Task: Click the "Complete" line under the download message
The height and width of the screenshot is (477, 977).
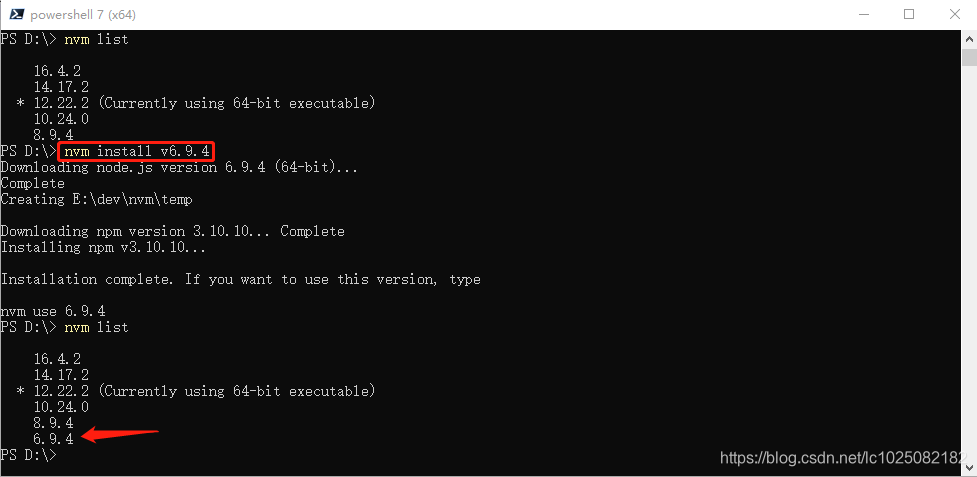Action: [32, 183]
